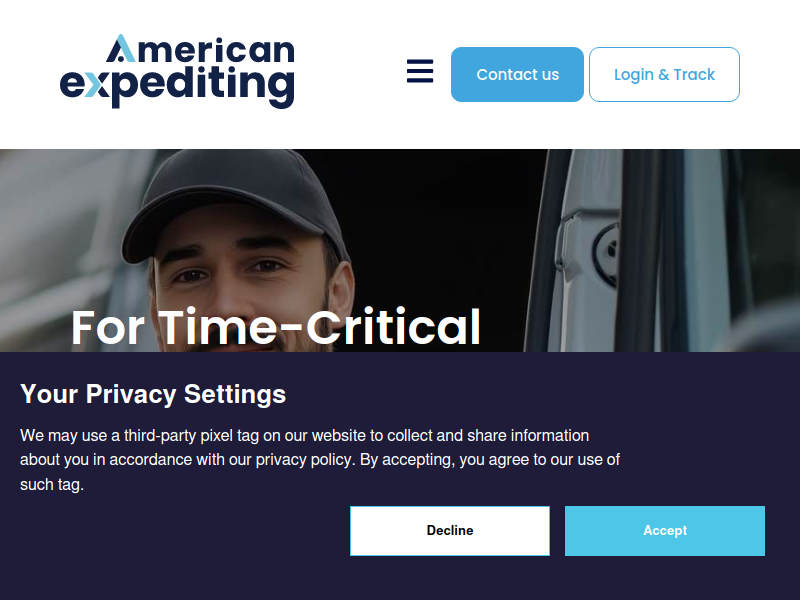Click the word Critical in hero title
This screenshot has width=800, height=600.
click(x=393, y=328)
